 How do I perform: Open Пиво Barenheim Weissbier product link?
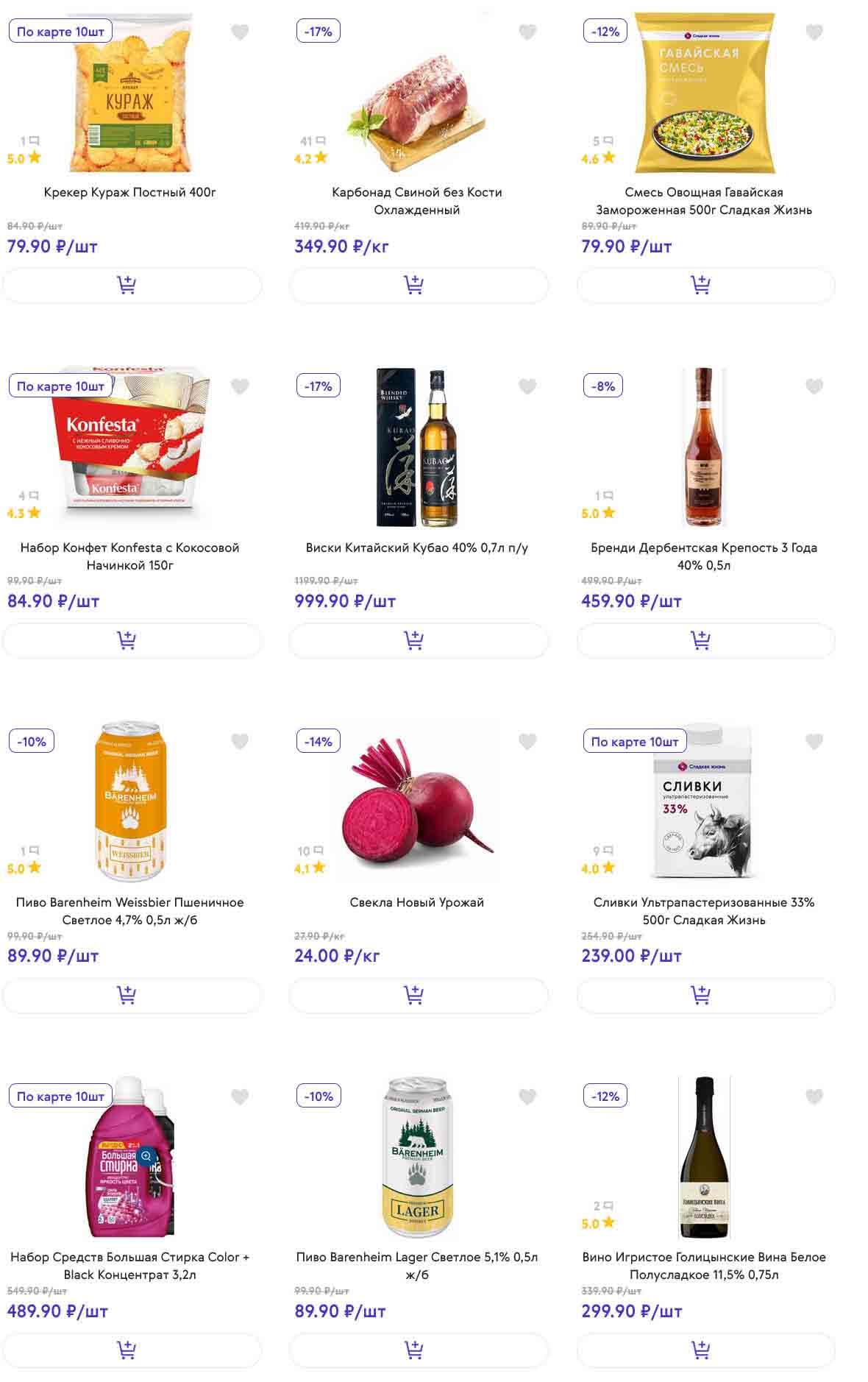coord(130,911)
